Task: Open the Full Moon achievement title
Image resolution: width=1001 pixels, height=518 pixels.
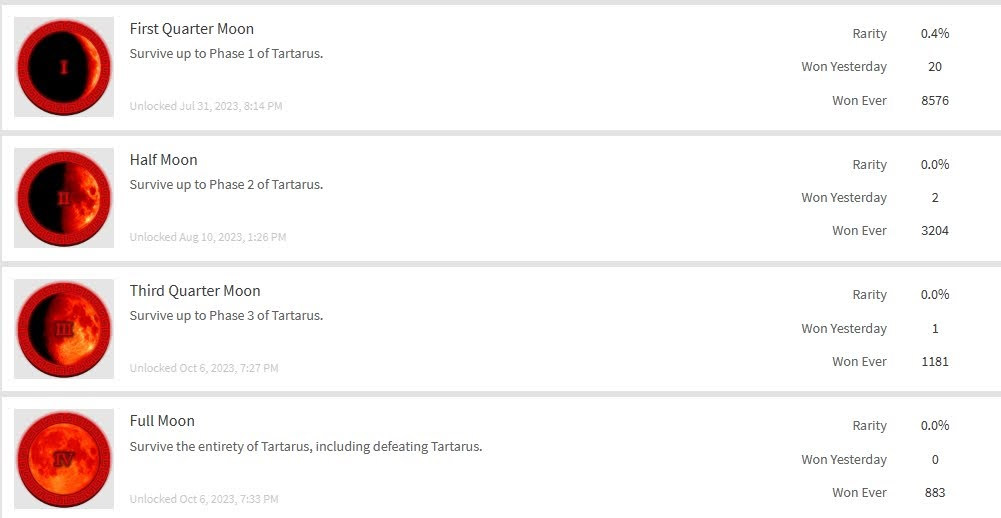Action: 162,421
